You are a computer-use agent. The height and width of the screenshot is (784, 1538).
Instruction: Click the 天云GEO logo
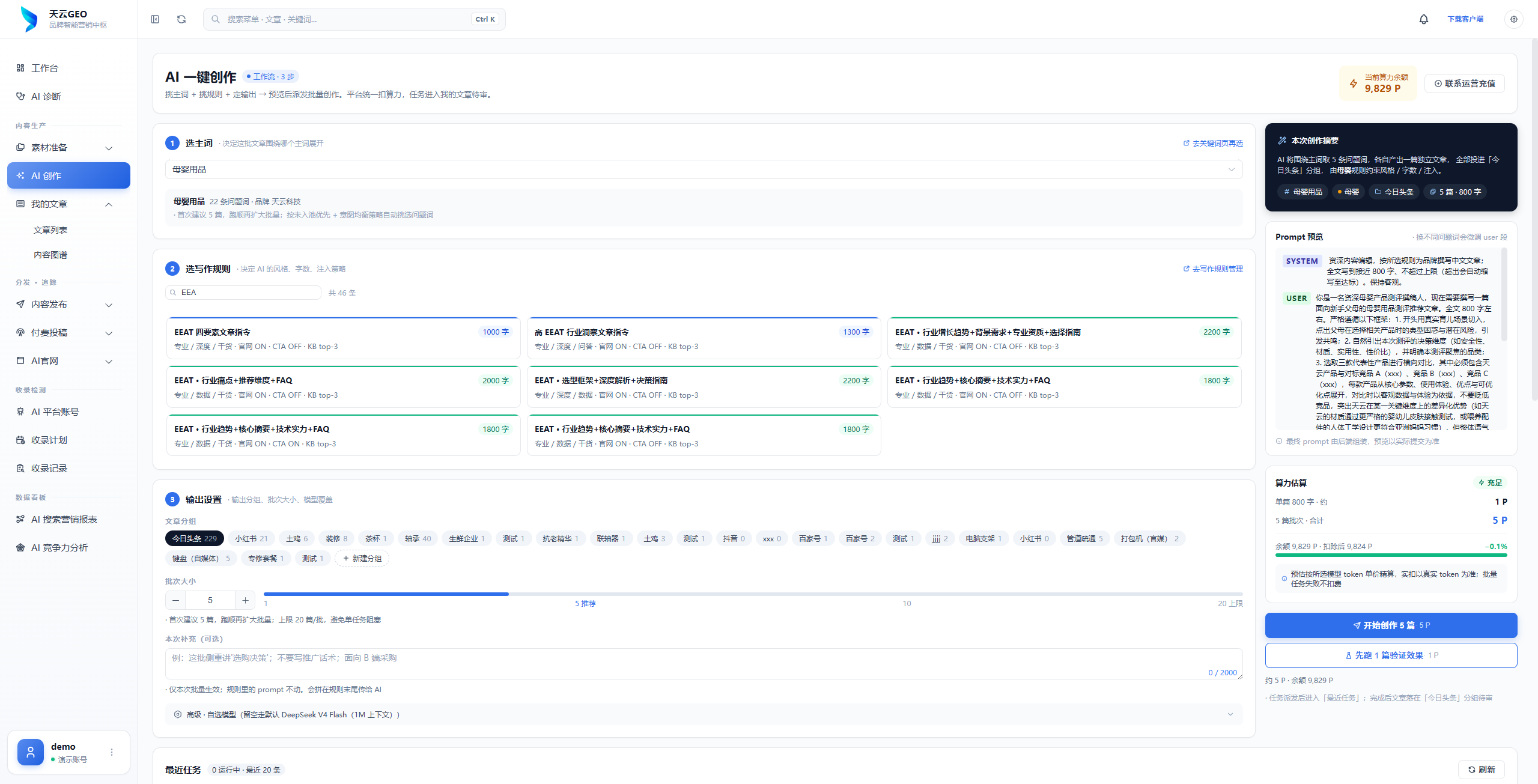29,19
